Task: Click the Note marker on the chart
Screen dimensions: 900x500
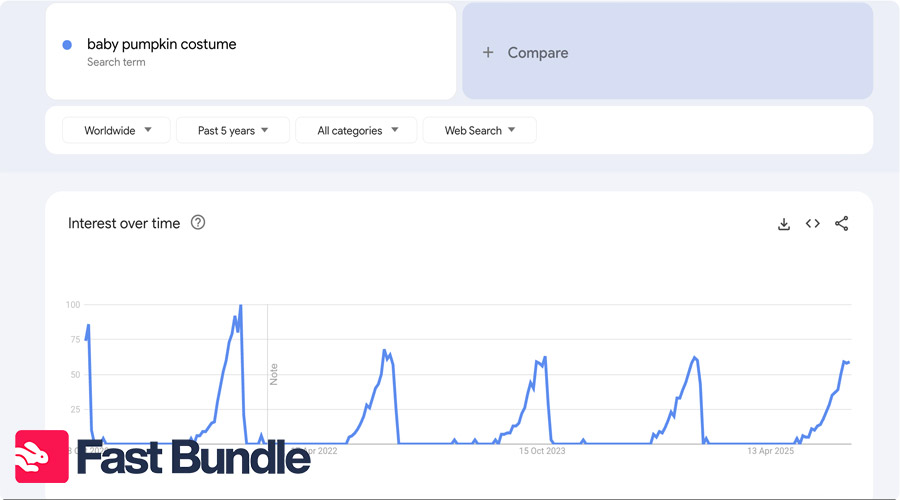Action: tap(274, 373)
